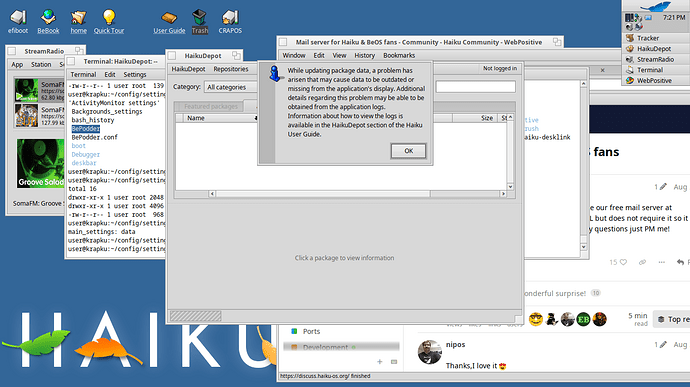Image resolution: width=690 pixels, height=387 pixels.
Task: Click the package list horizontal scroll left arrow
Action: pos(212,194)
